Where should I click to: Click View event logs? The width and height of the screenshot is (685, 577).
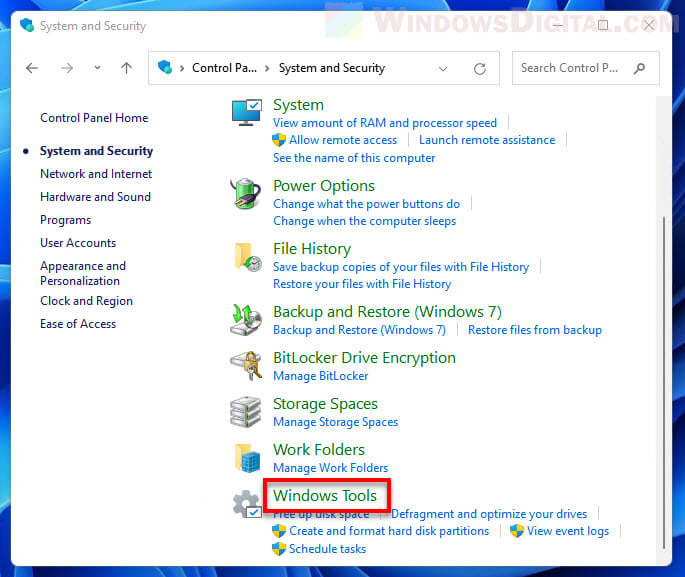(568, 531)
